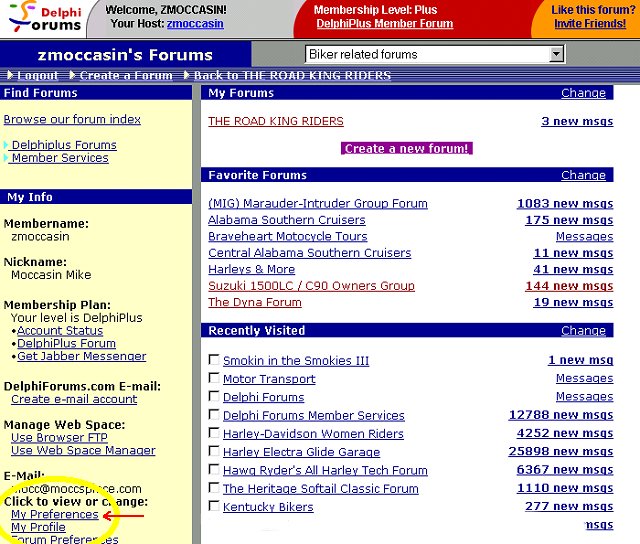Screen dimensions: 640x544
Task: View the 277 new msgs link
Action: click(x=569, y=506)
